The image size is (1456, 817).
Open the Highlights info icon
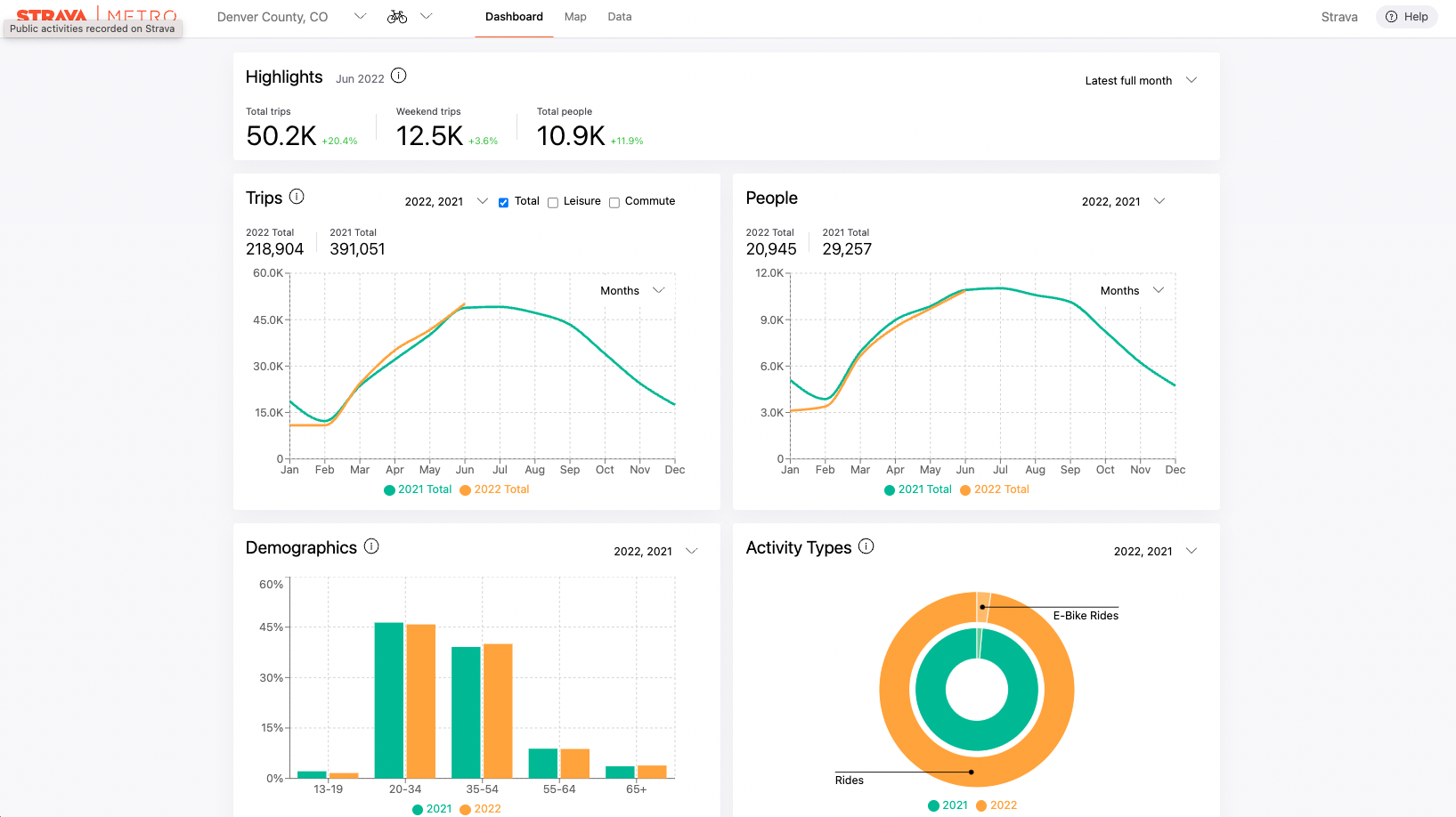[x=399, y=76]
